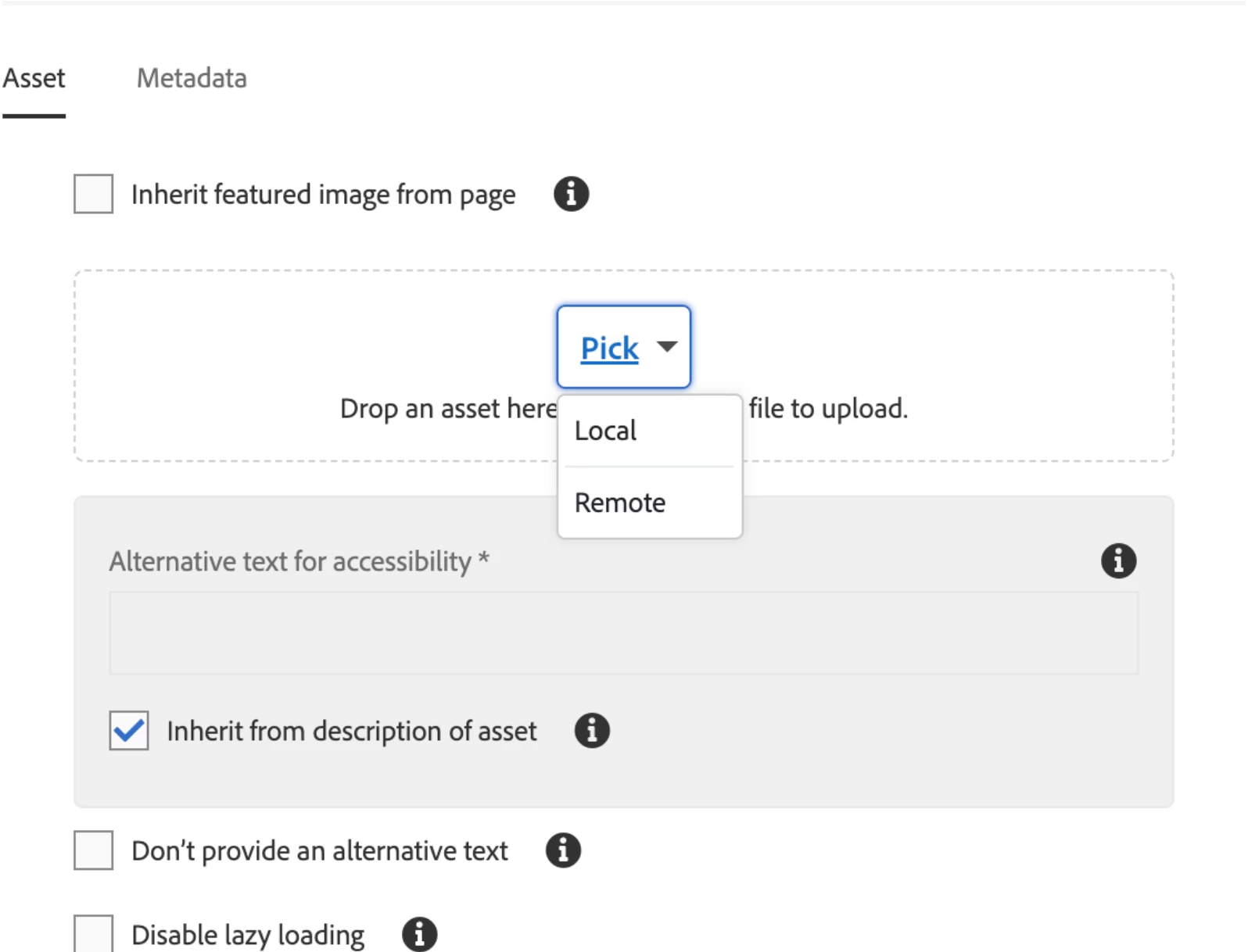
Task: Click the 'Drop an asset here' text
Action: pos(447,409)
